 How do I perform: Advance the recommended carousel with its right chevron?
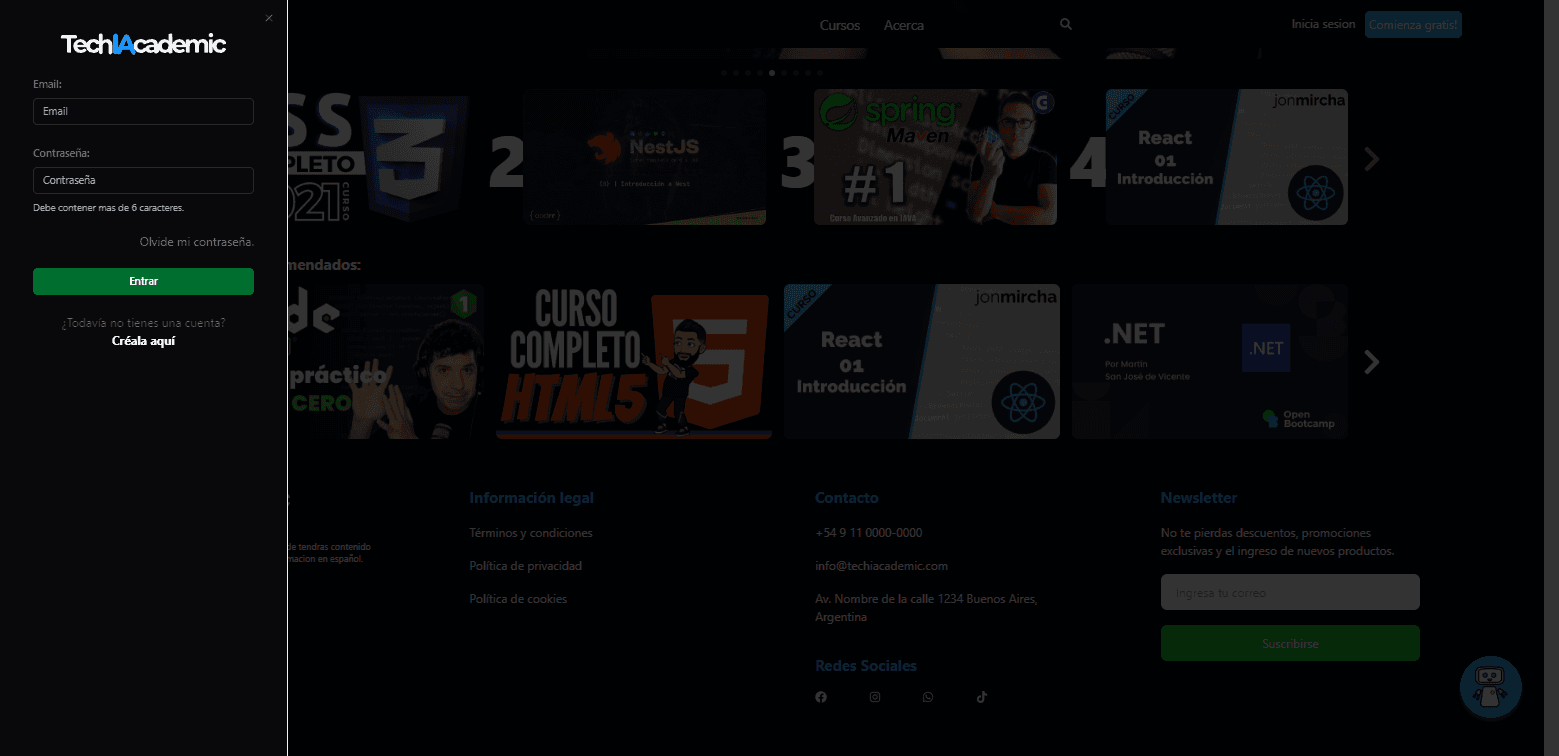1372,362
